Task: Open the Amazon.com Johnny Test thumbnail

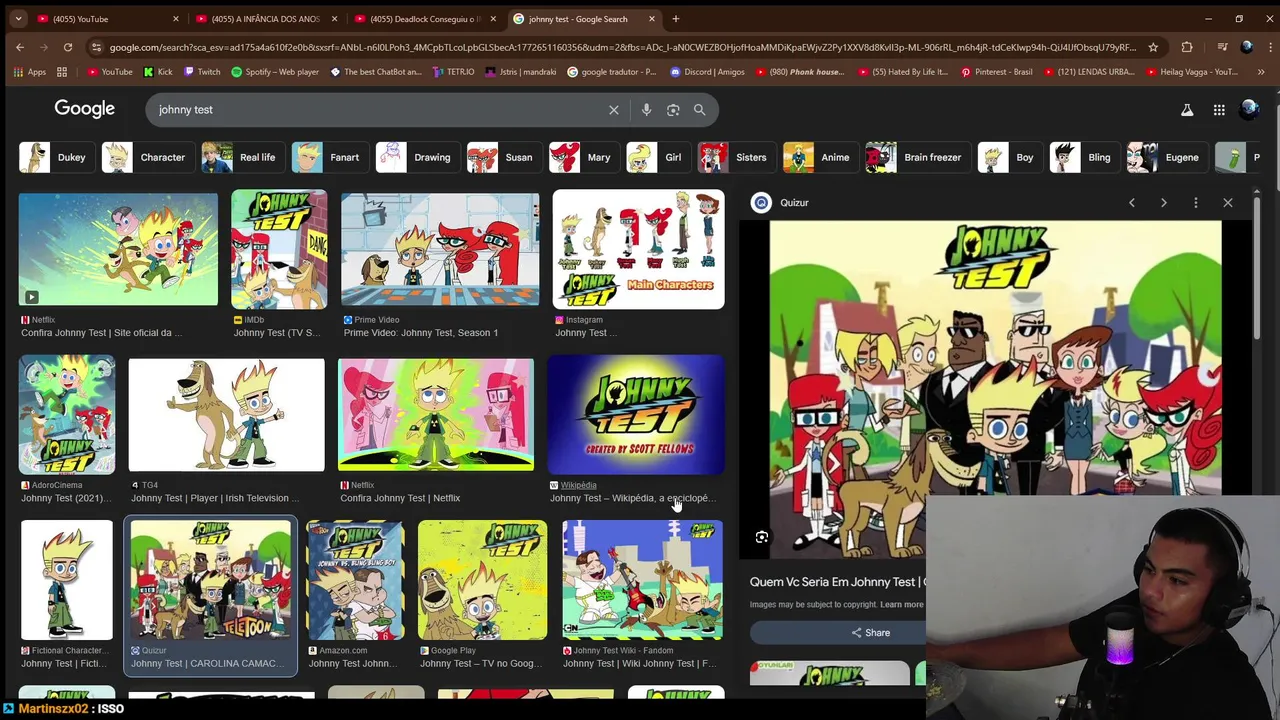Action: click(355, 580)
